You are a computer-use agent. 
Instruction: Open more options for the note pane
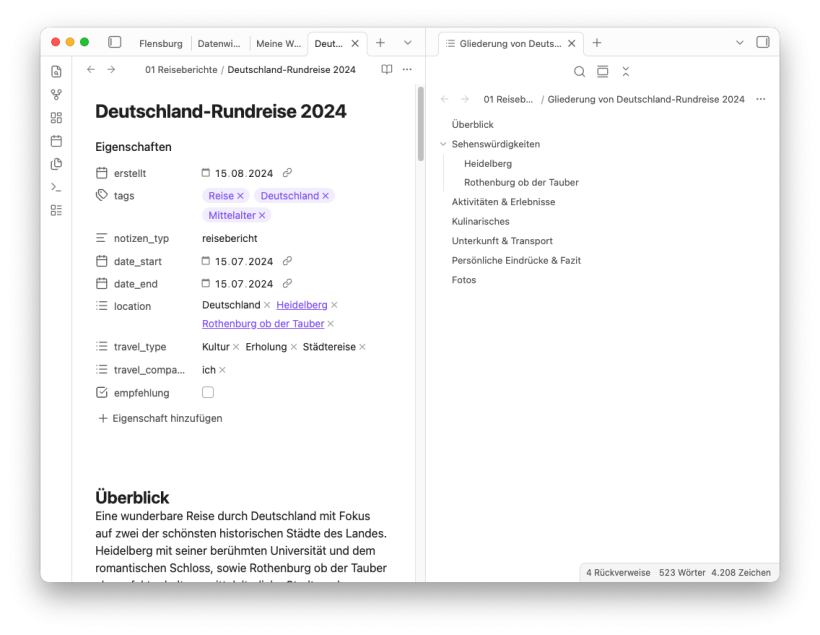coord(407,70)
